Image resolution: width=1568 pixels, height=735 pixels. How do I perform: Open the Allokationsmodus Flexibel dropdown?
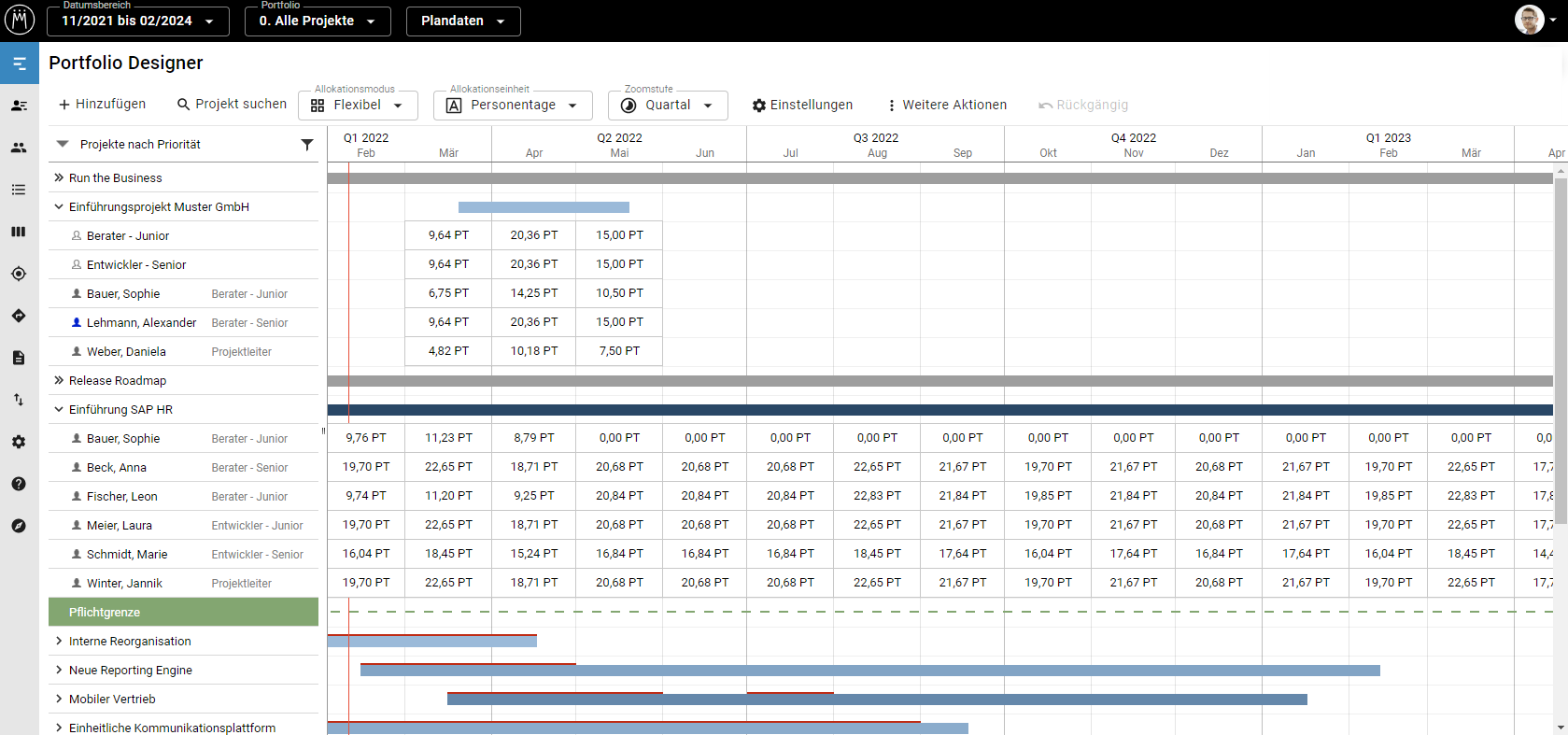358,106
